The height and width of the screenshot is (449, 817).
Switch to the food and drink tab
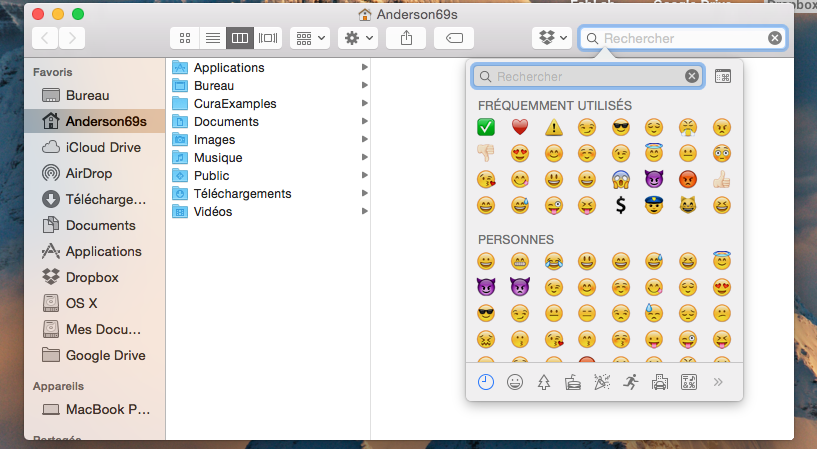(573, 382)
